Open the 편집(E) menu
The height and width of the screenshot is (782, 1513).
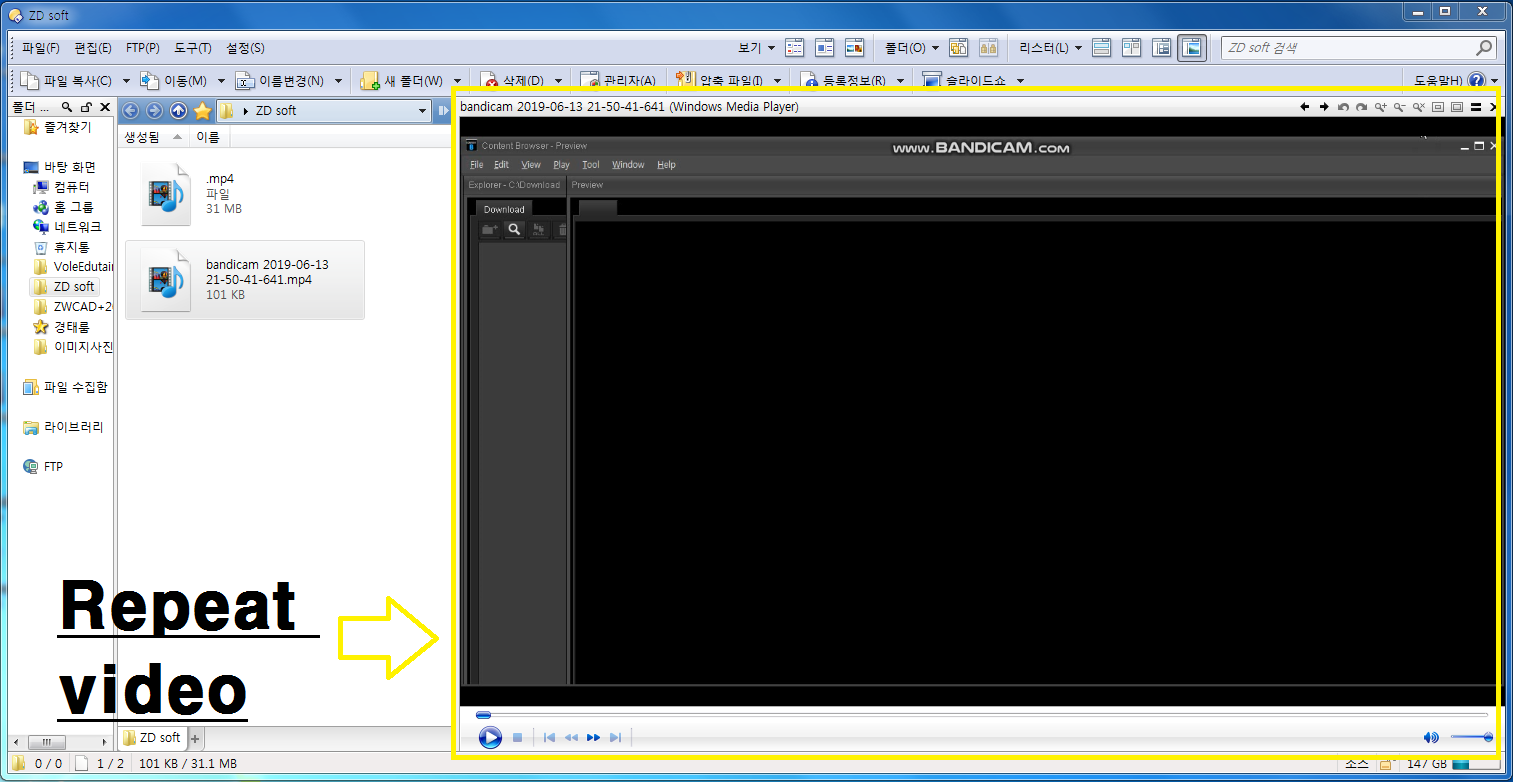pyautogui.click(x=93, y=48)
